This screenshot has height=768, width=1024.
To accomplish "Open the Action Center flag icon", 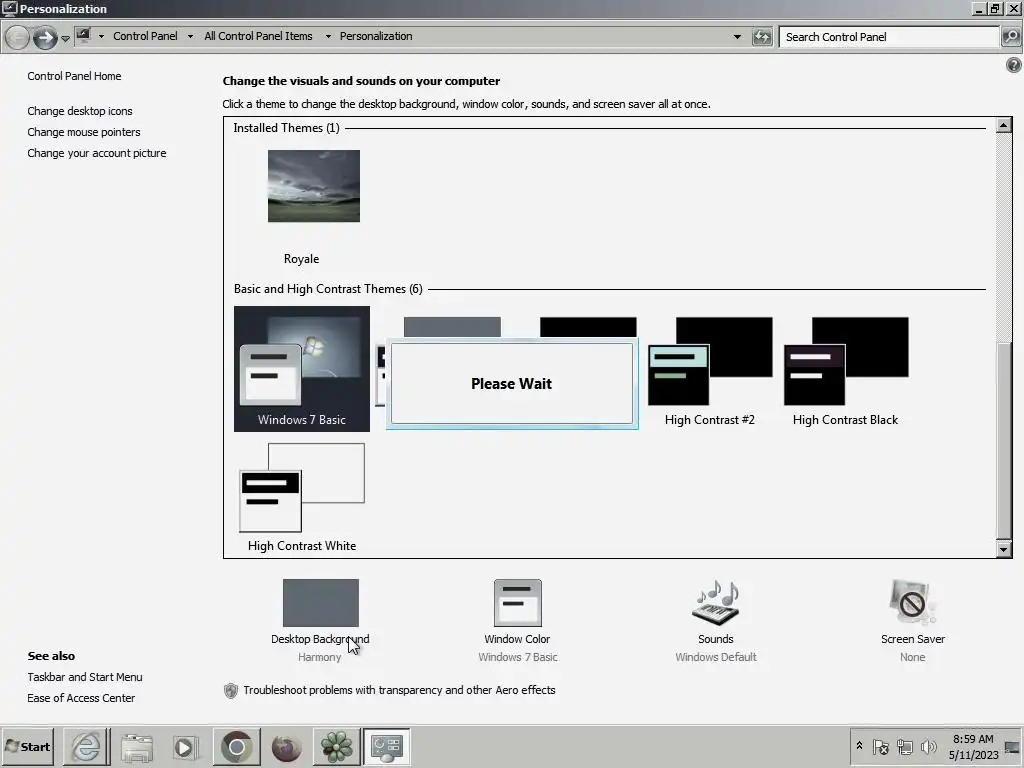I will pyautogui.click(x=880, y=746).
